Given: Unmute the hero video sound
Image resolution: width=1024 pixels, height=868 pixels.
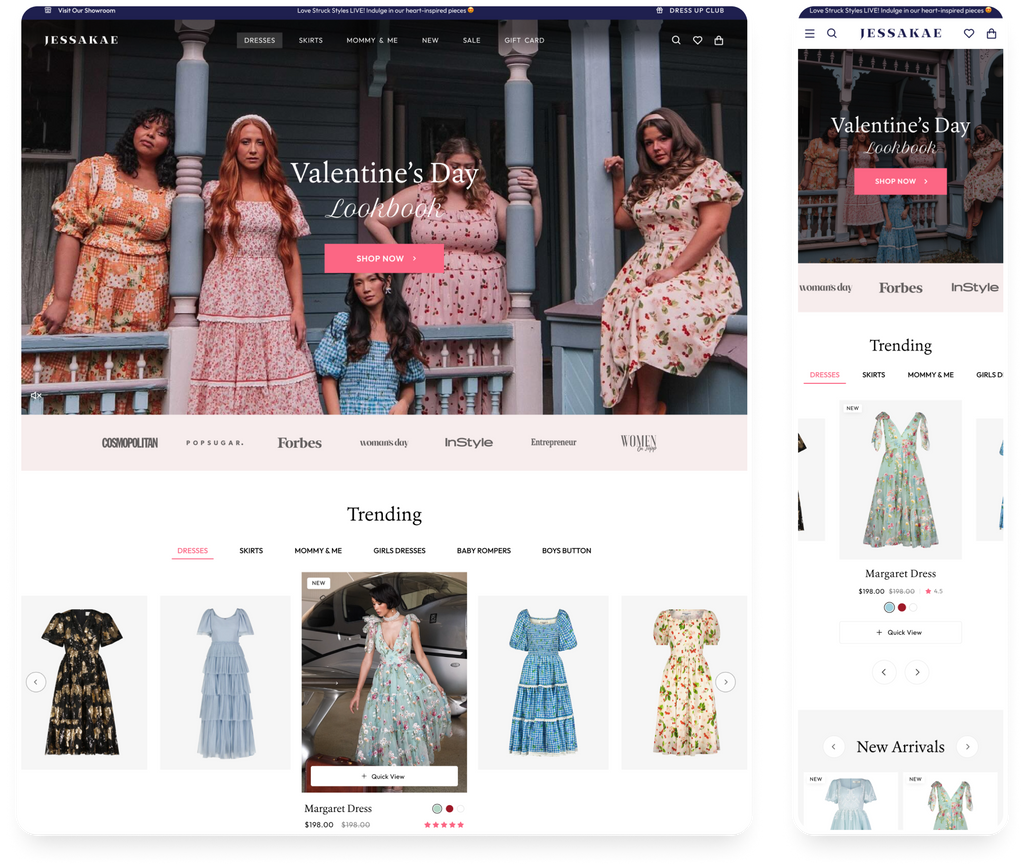Looking at the screenshot, I should [36, 396].
